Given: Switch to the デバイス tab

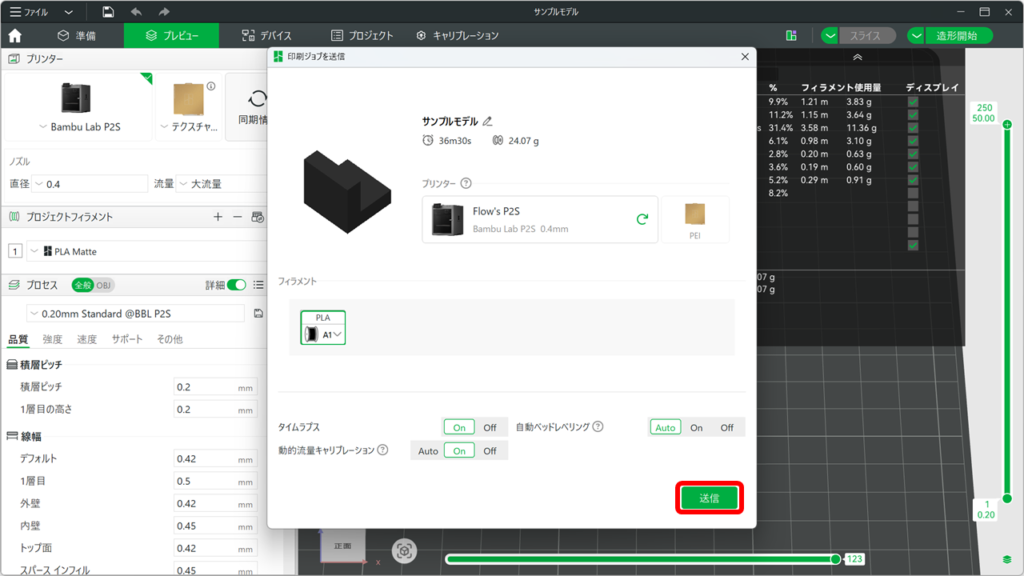Looking at the screenshot, I should [267, 36].
